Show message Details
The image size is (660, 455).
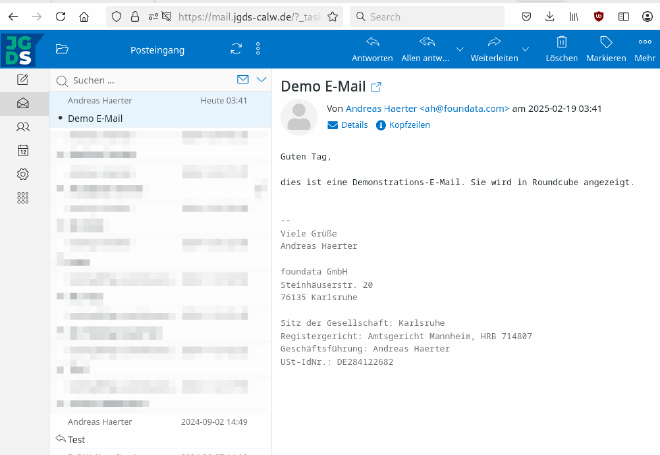pos(347,125)
